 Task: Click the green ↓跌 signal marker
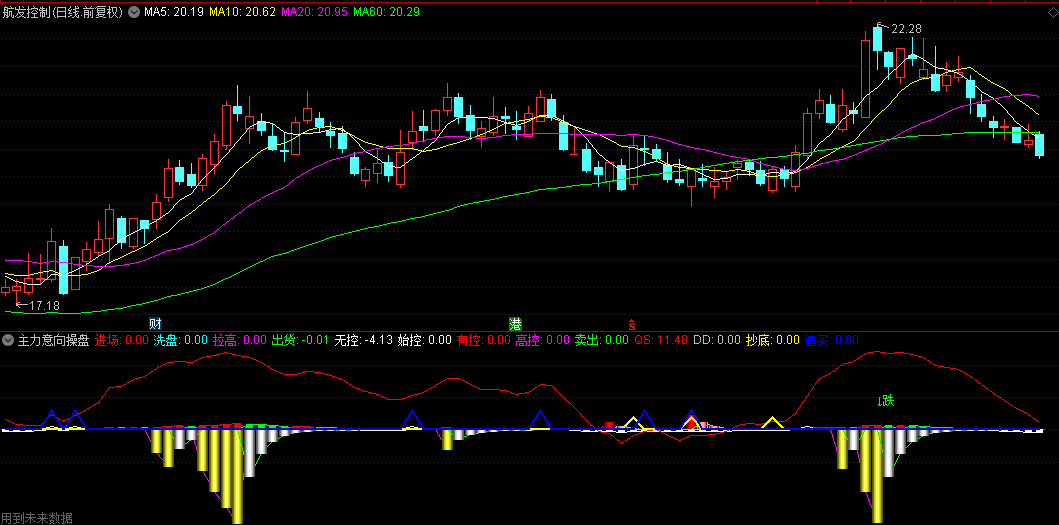coord(885,401)
